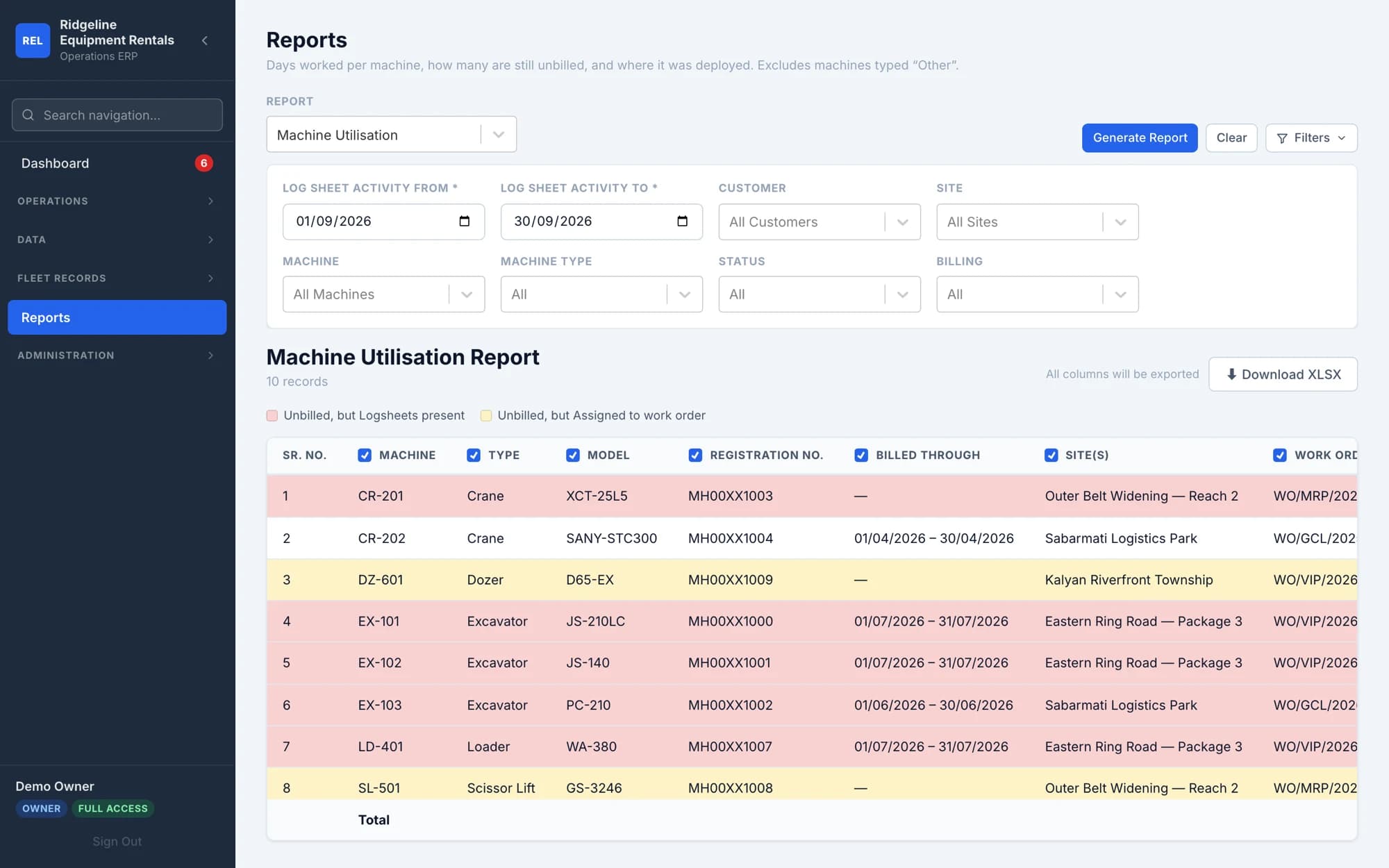Click the download arrow icon
This screenshot has width=1389, height=868.
(1231, 374)
